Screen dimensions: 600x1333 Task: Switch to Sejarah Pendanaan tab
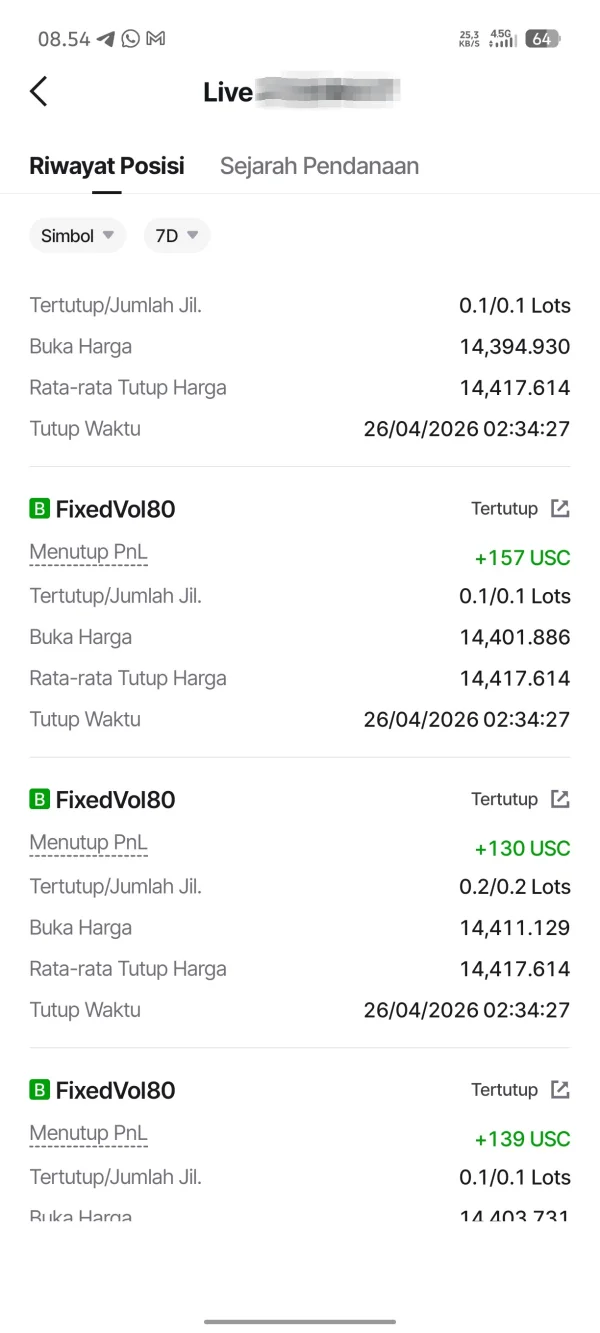click(319, 166)
